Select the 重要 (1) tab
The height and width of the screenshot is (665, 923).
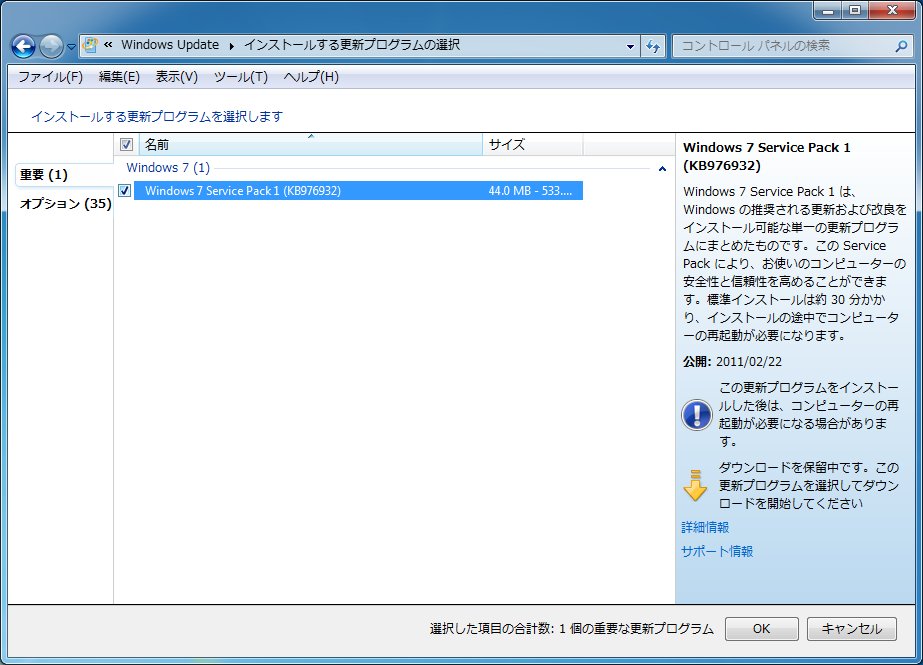coord(64,175)
